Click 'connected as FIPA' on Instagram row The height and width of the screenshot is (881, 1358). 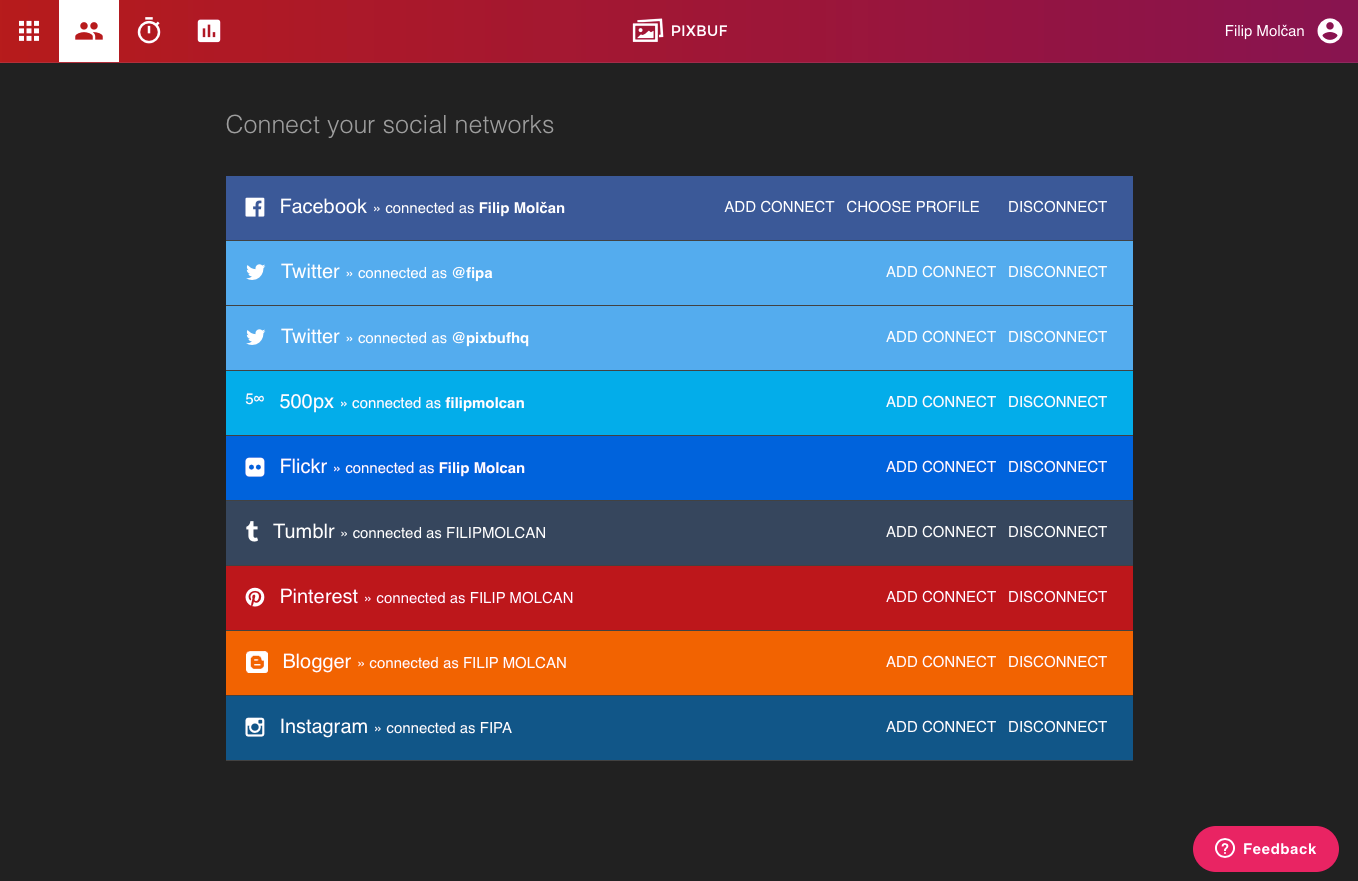tap(449, 728)
